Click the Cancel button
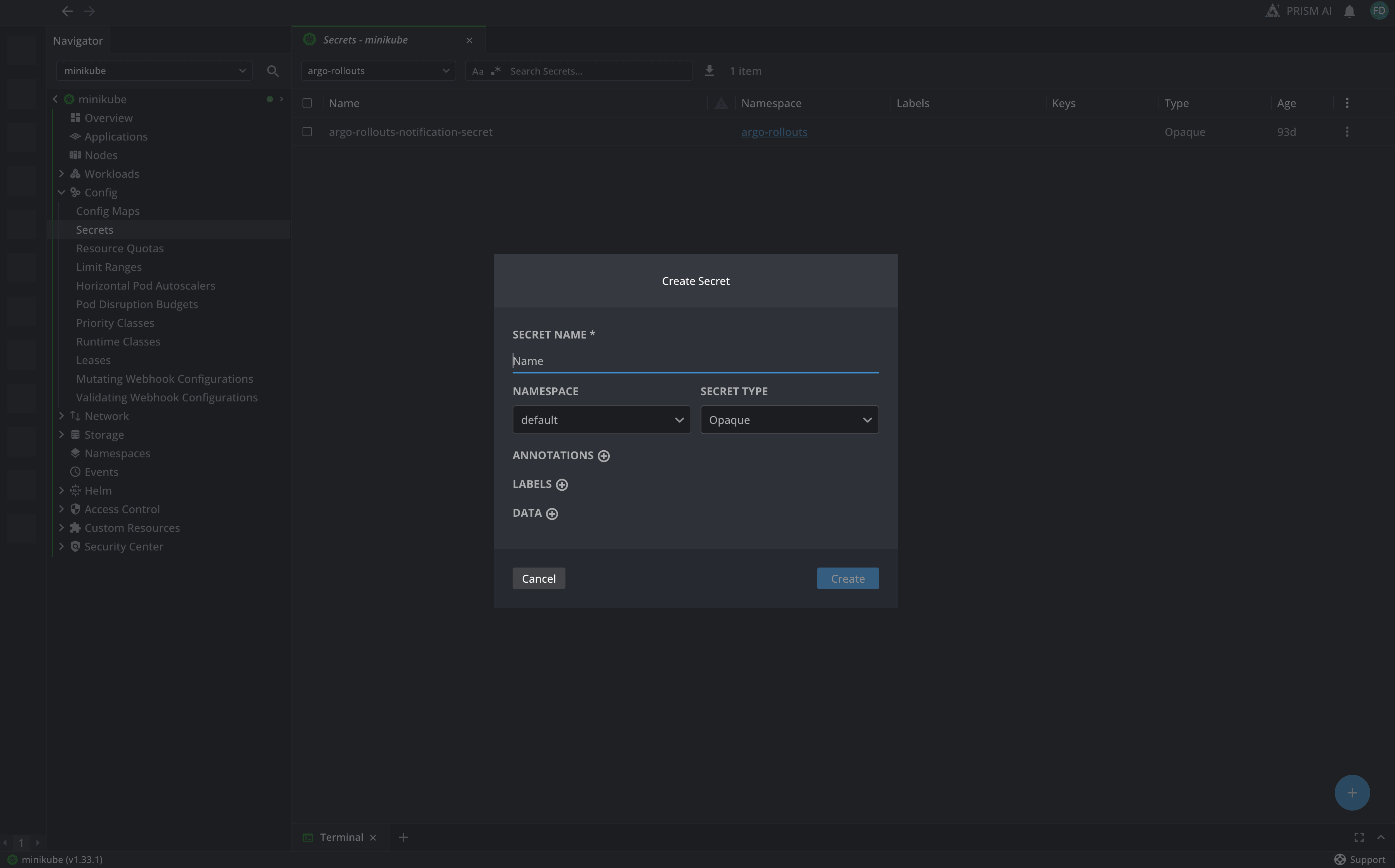Viewport: 1395px width, 868px height. (x=538, y=579)
